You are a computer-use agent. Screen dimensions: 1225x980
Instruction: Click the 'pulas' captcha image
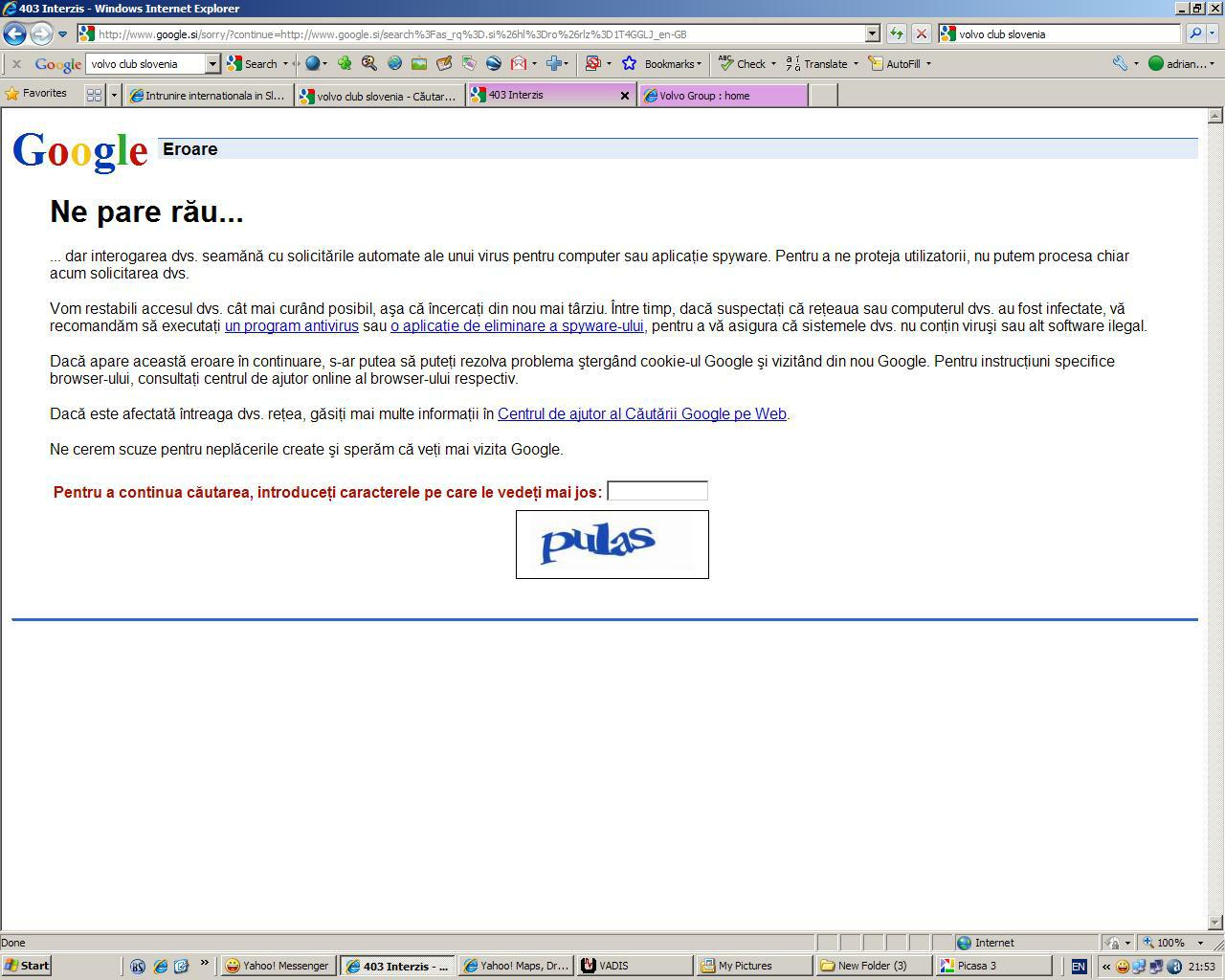coord(612,545)
